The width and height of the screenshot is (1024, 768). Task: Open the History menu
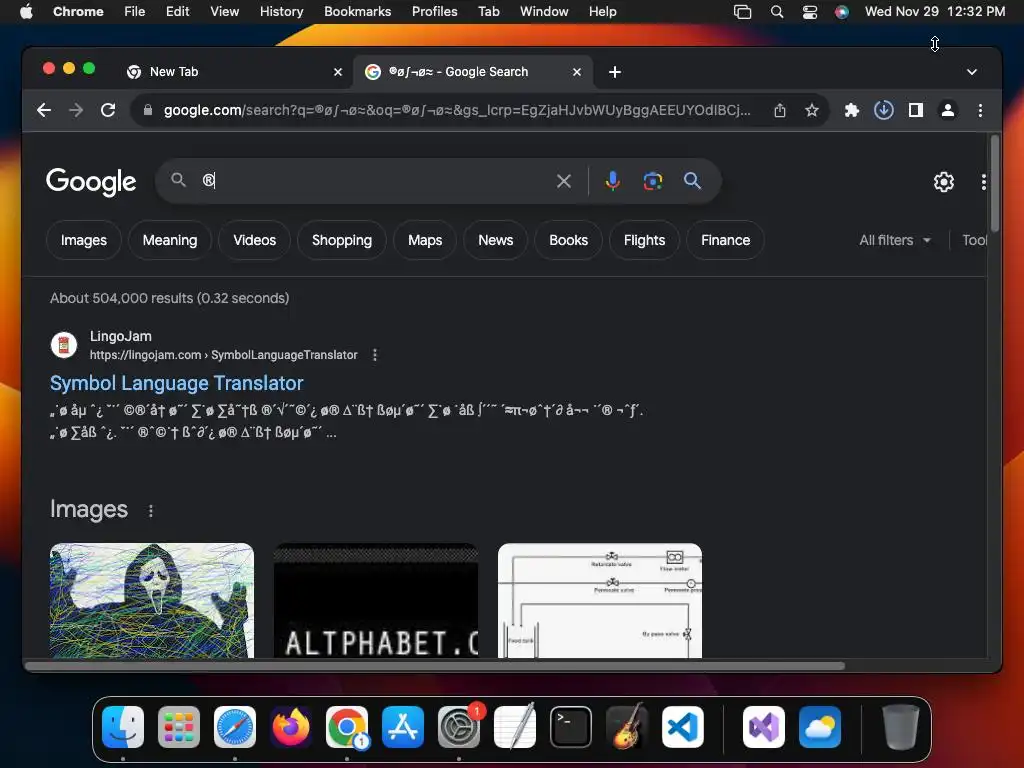(281, 12)
